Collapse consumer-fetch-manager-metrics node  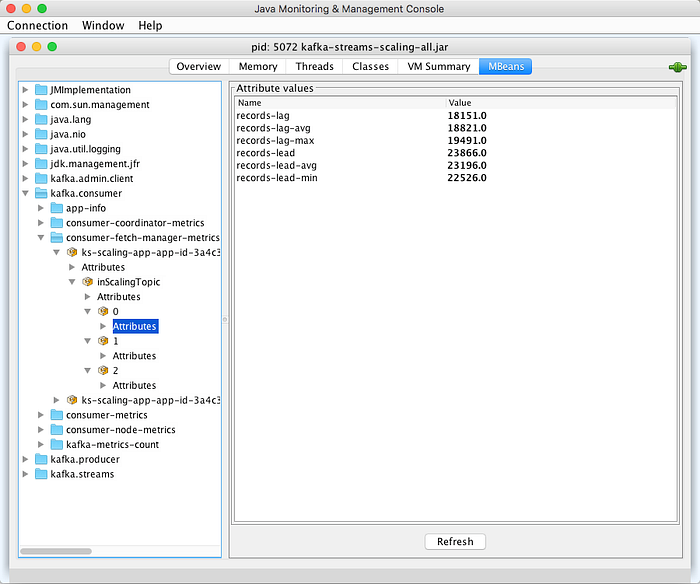[41, 238]
